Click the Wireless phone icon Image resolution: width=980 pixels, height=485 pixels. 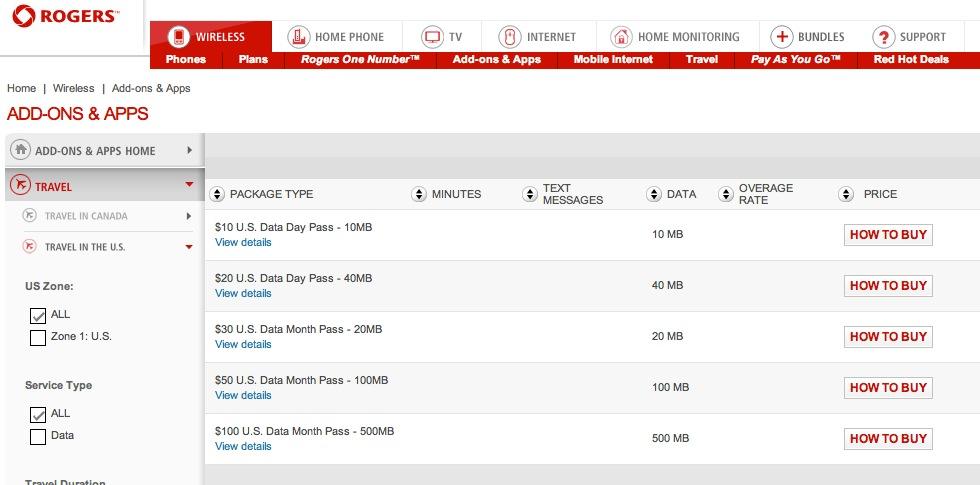pos(179,37)
